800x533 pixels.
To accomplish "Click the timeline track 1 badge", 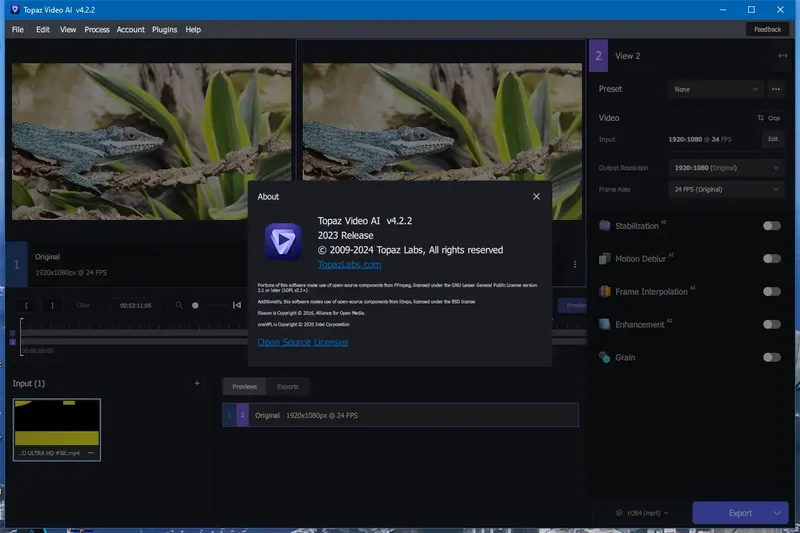I will (13, 333).
